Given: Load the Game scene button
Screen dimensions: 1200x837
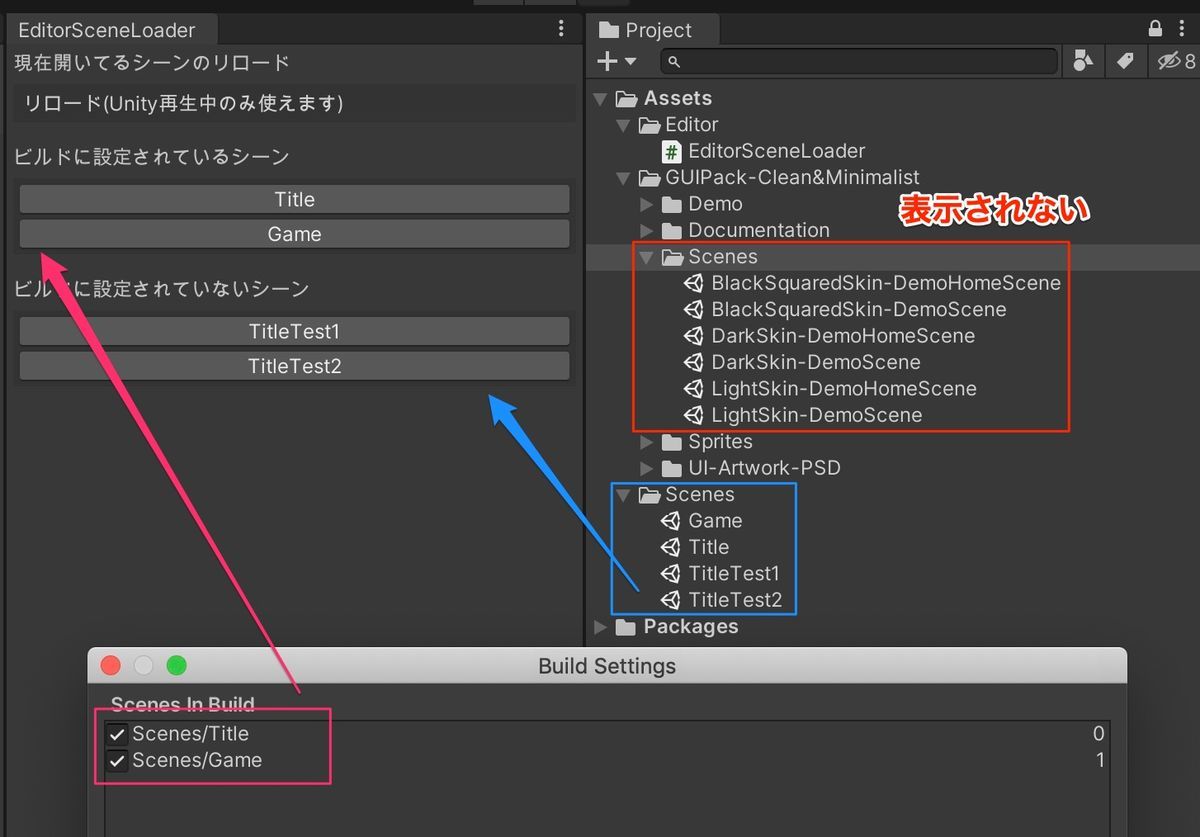Looking at the screenshot, I should coord(294,234).
